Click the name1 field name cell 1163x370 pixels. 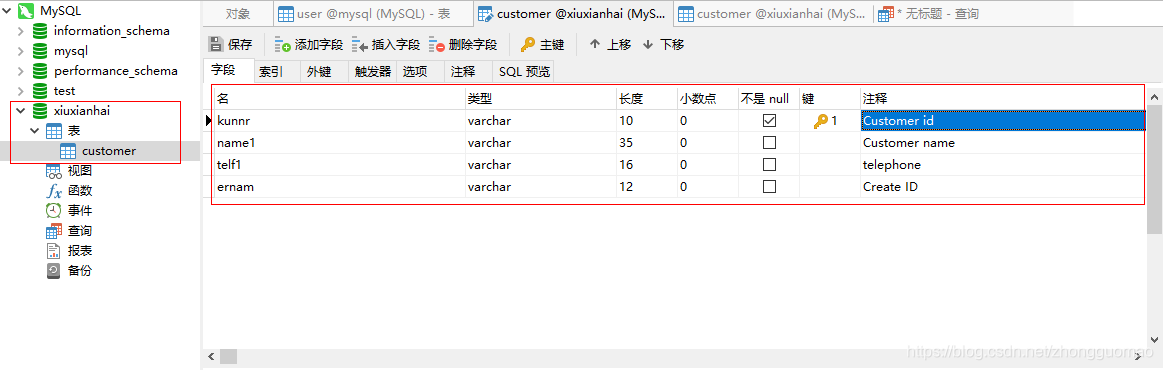(340, 142)
